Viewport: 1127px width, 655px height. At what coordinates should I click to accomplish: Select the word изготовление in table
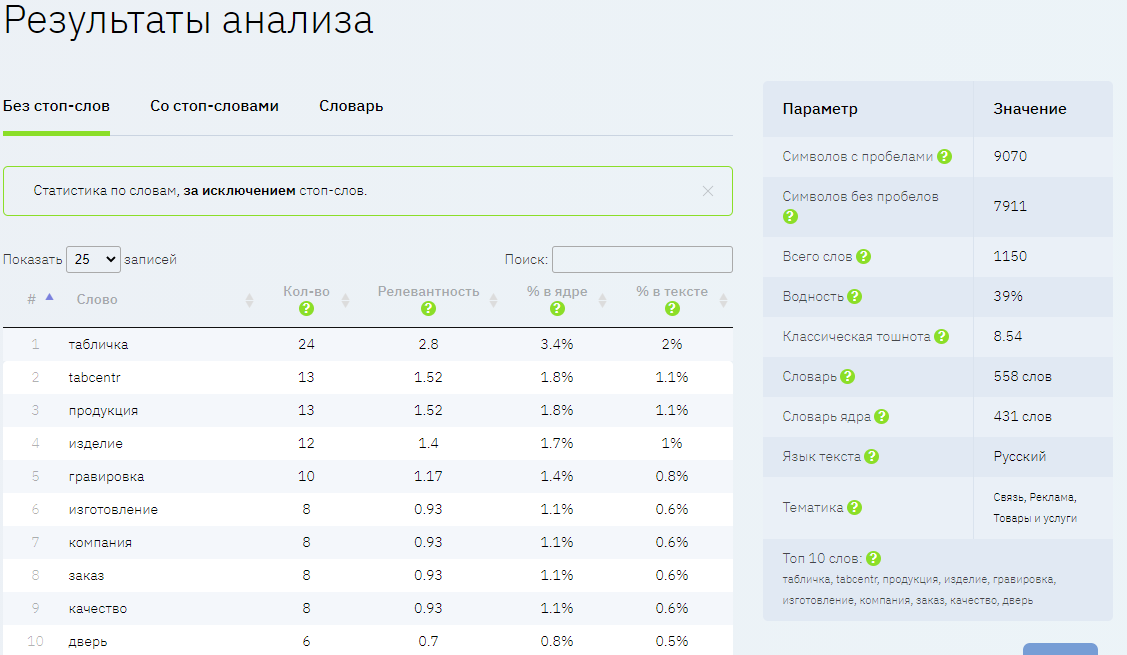113,510
